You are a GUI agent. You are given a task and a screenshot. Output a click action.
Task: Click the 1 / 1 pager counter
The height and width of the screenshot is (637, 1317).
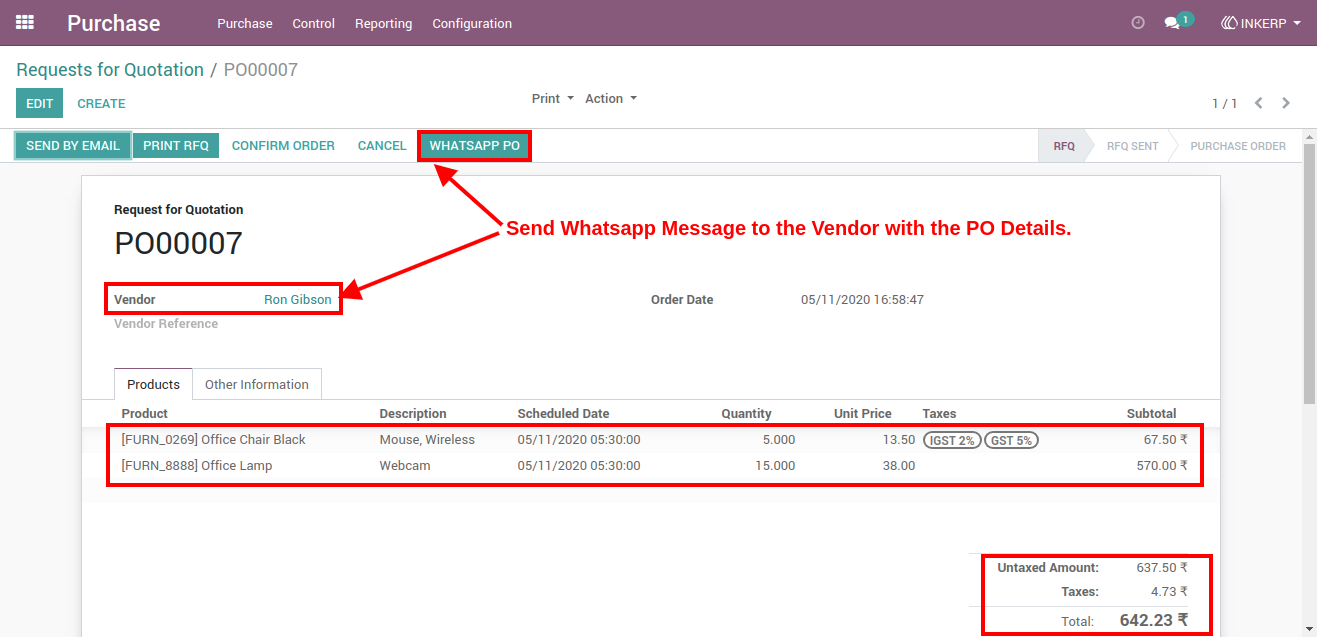[1225, 104]
